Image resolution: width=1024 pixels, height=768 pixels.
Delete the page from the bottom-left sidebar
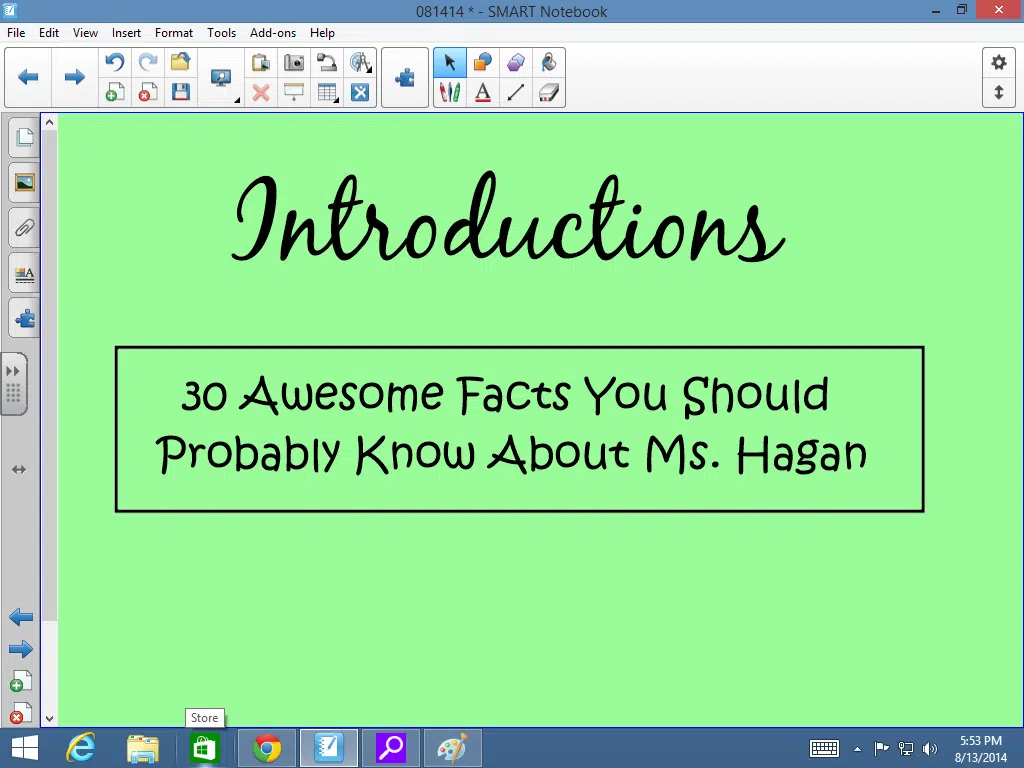click(x=21, y=713)
